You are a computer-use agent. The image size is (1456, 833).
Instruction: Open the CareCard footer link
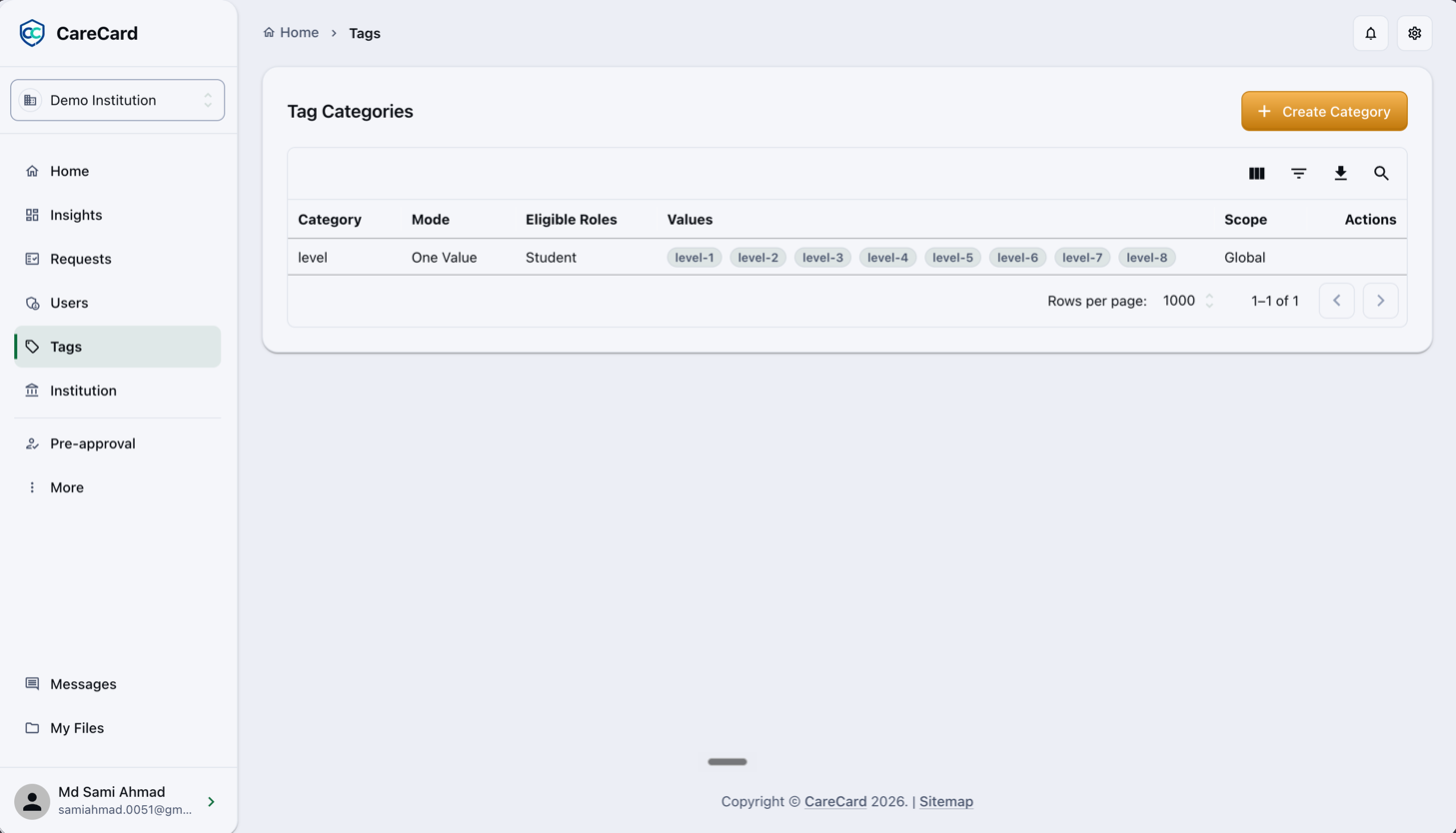[835, 801]
